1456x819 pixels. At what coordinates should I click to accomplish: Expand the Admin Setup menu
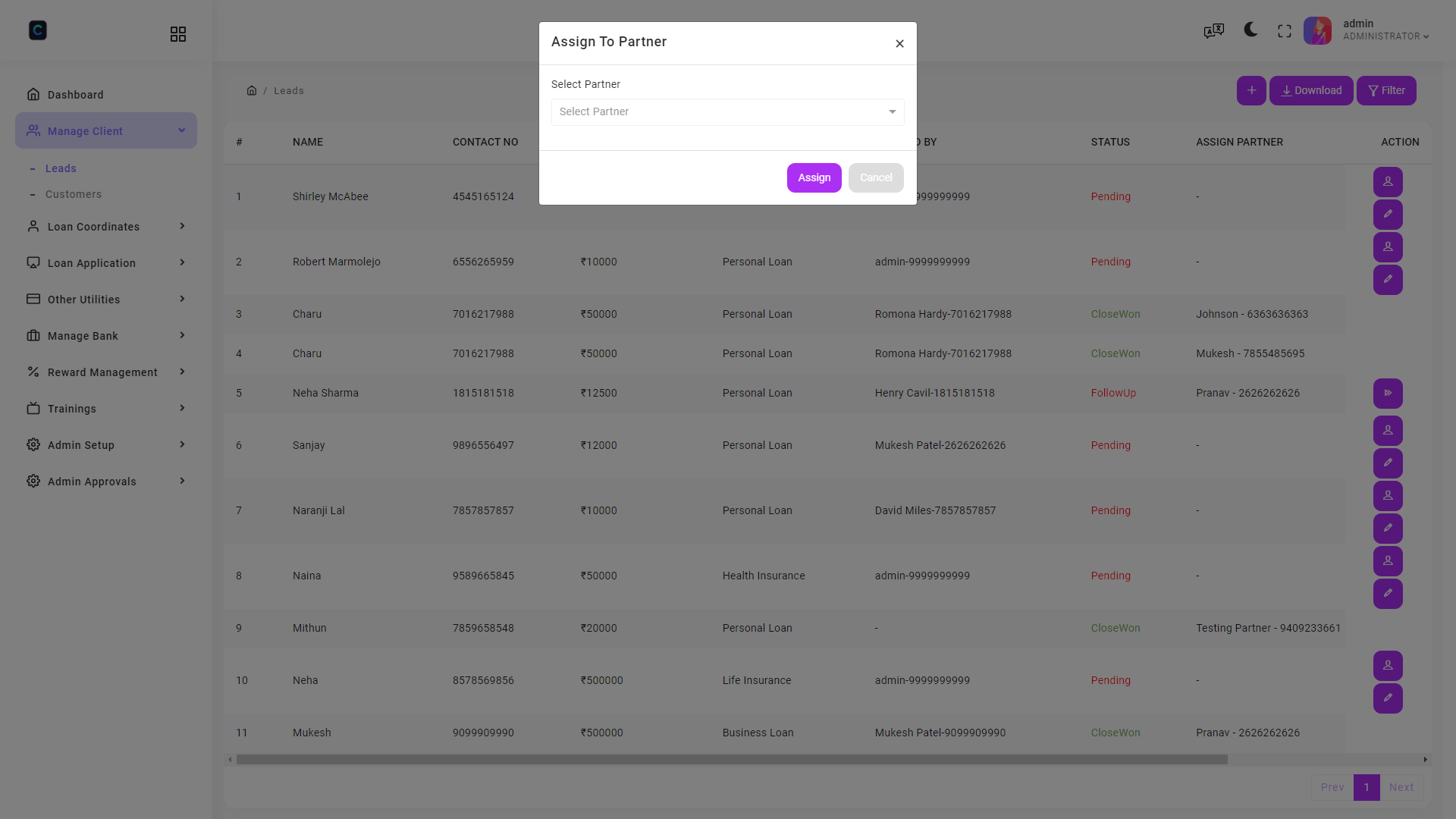click(x=106, y=445)
